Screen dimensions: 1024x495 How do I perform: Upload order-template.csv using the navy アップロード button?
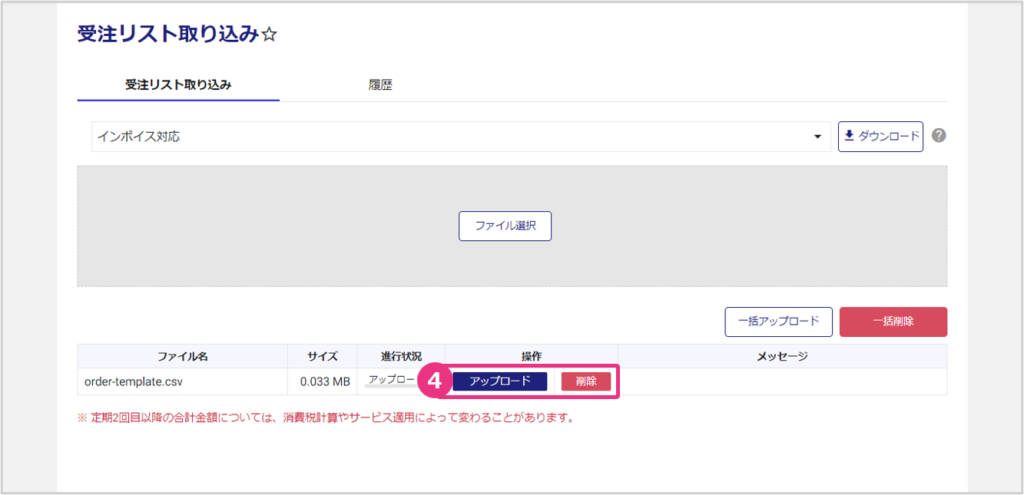[x=500, y=381]
